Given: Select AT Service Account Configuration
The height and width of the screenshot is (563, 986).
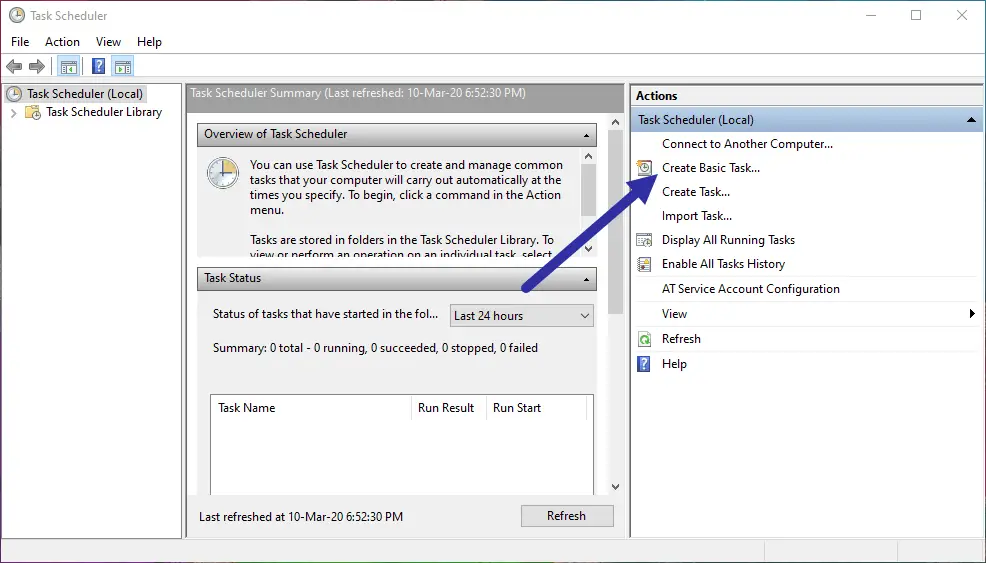Looking at the screenshot, I should click(750, 289).
